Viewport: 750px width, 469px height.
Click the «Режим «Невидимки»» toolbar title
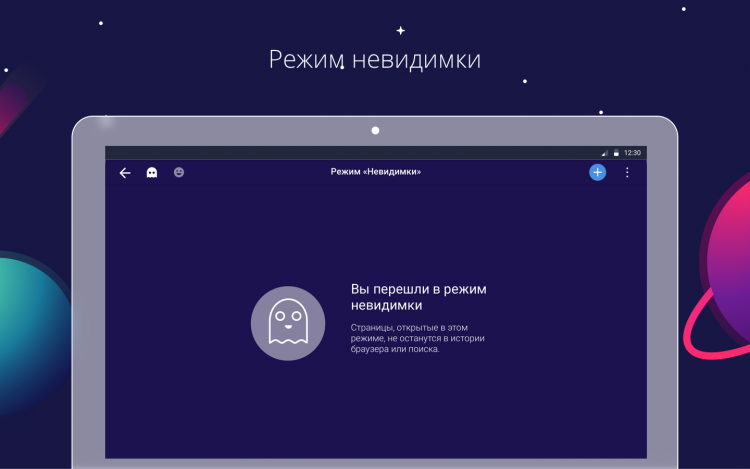(375, 172)
